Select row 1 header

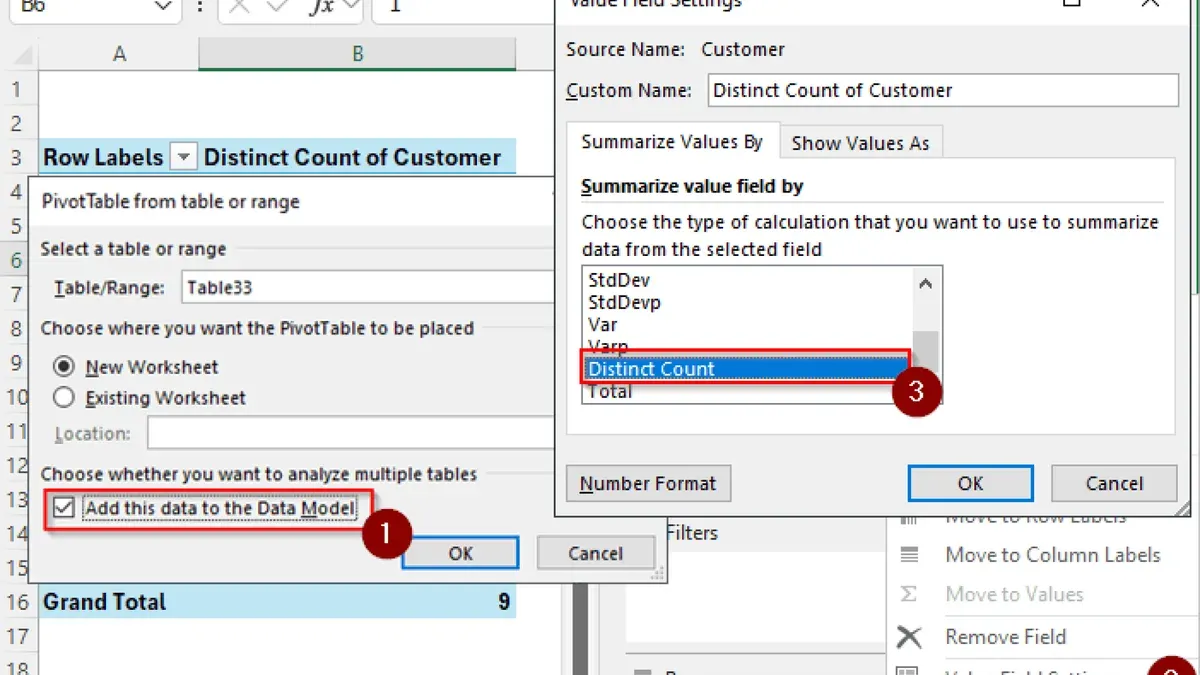coord(17,90)
